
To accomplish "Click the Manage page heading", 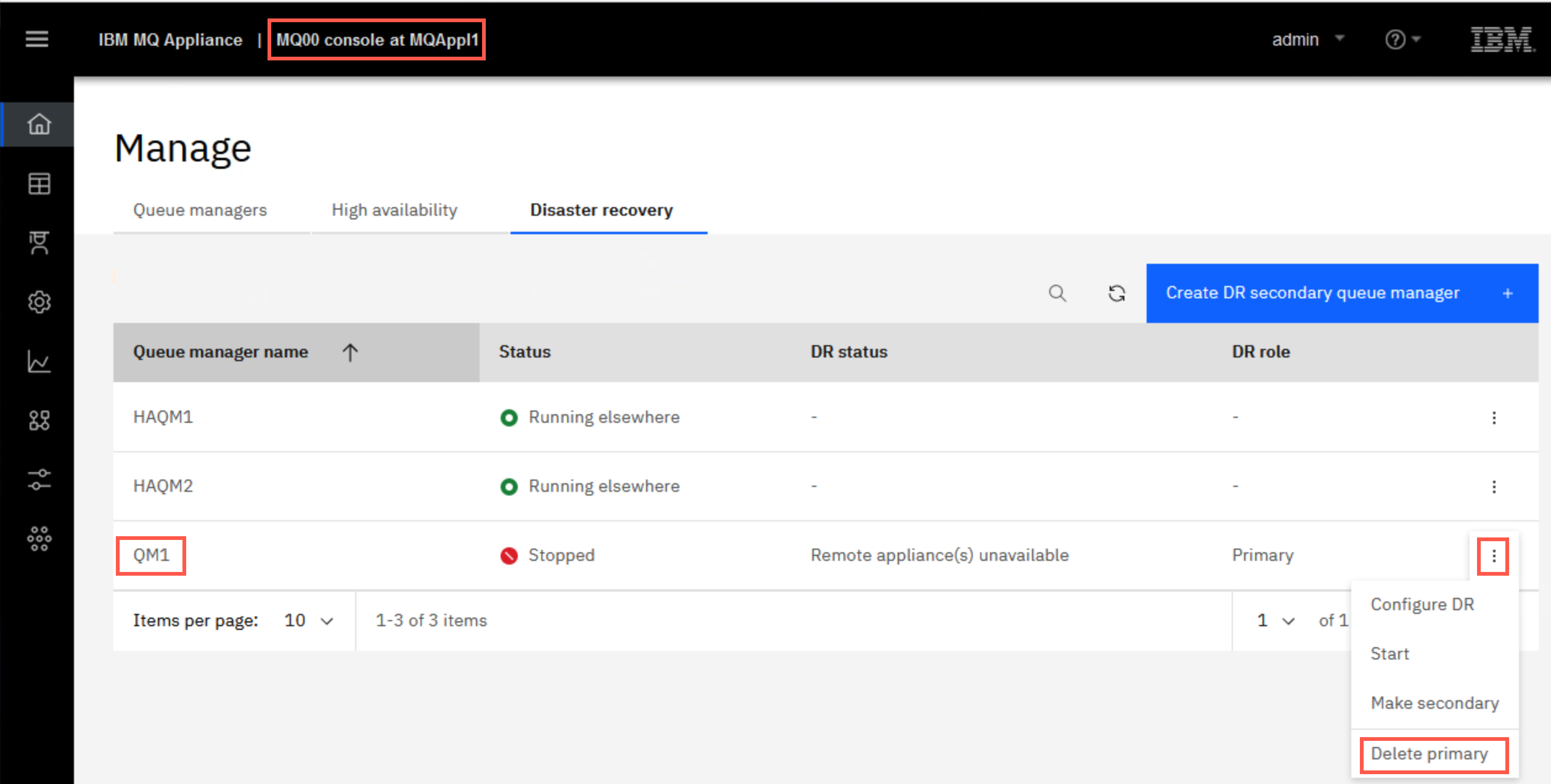I will (x=183, y=149).
